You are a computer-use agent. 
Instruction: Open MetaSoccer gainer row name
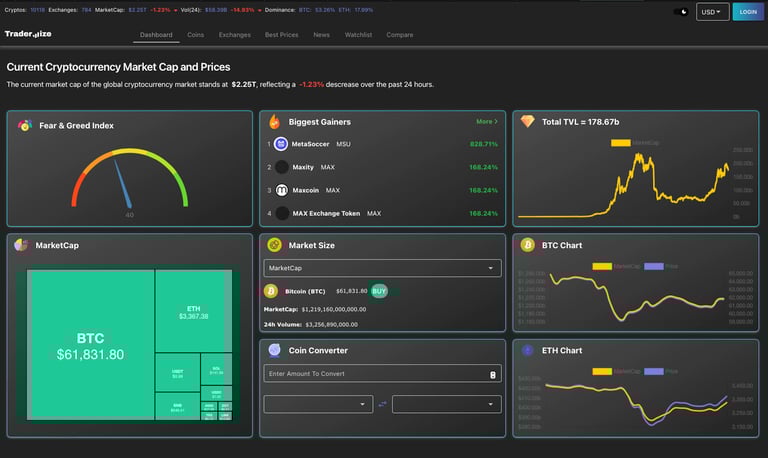tap(311, 144)
